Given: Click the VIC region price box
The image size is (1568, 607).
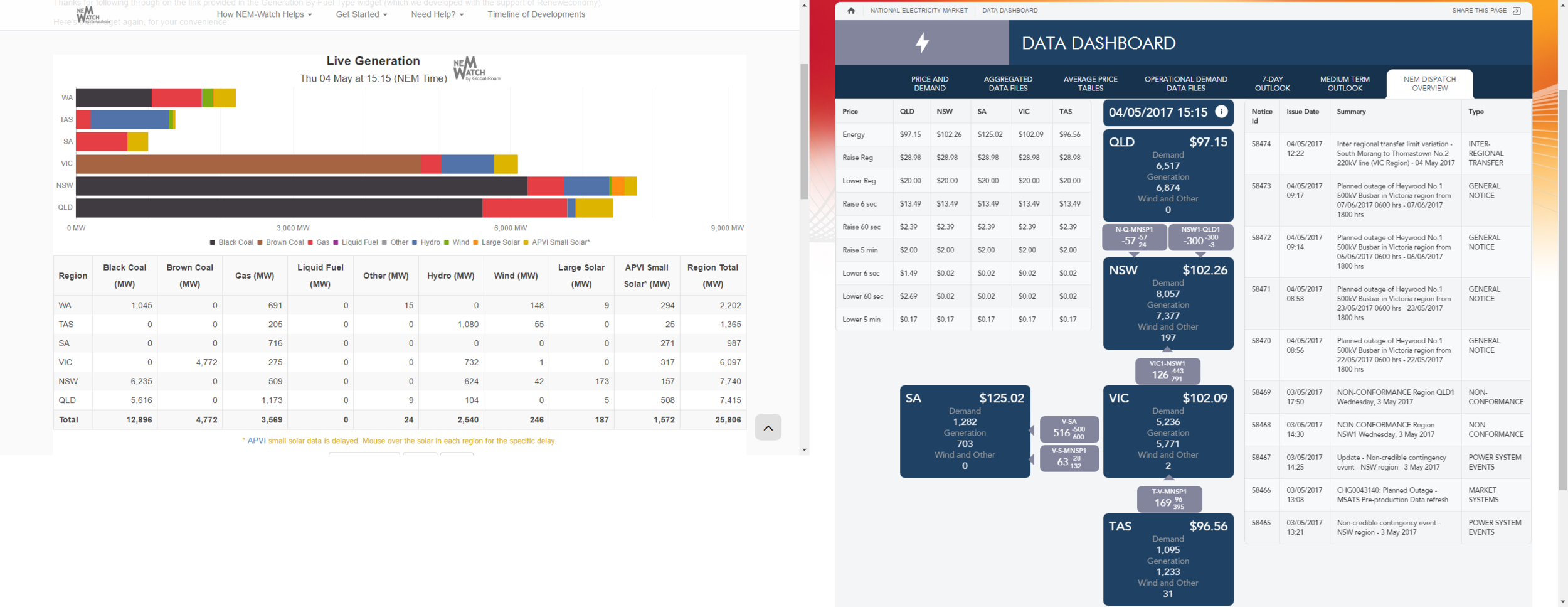Looking at the screenshot, I should click(x=1168, y=431).
